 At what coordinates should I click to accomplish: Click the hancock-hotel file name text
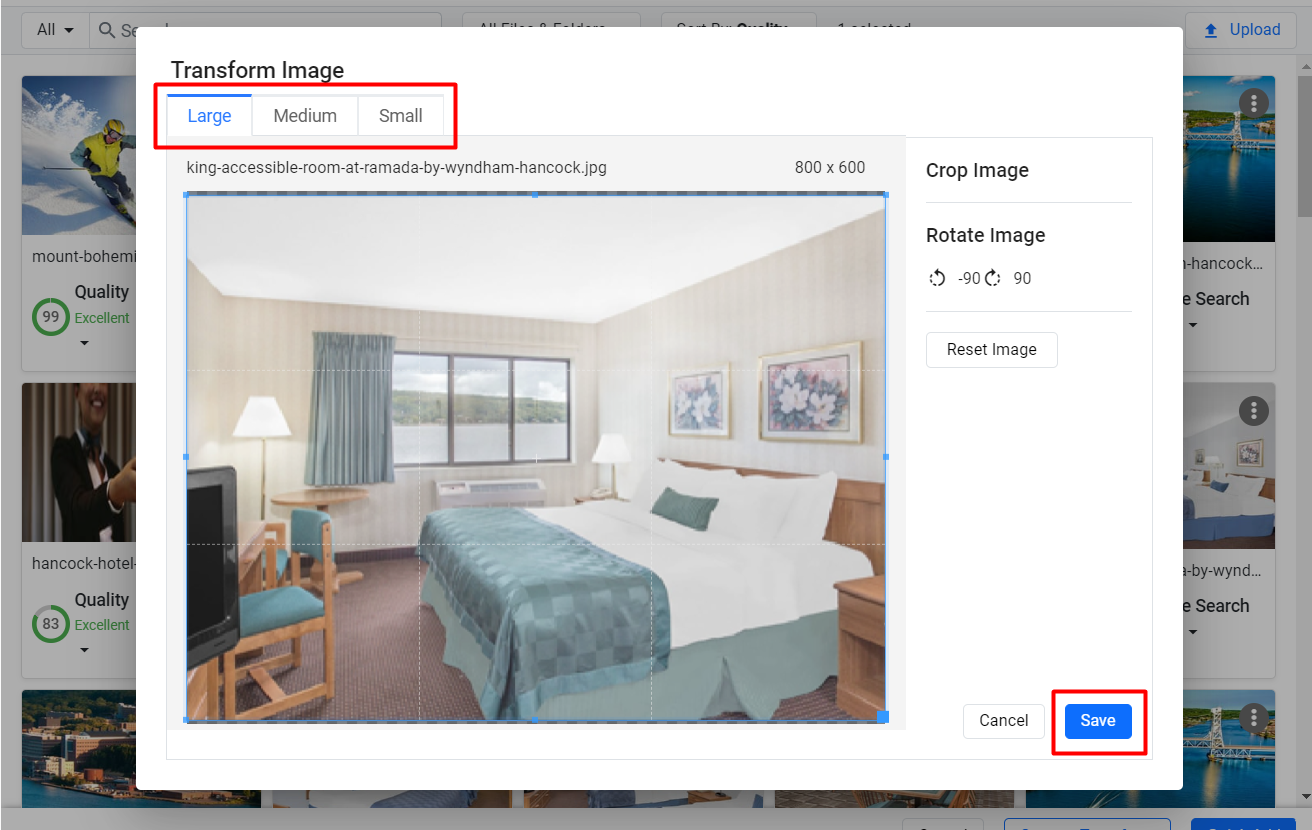pos(84,563)
